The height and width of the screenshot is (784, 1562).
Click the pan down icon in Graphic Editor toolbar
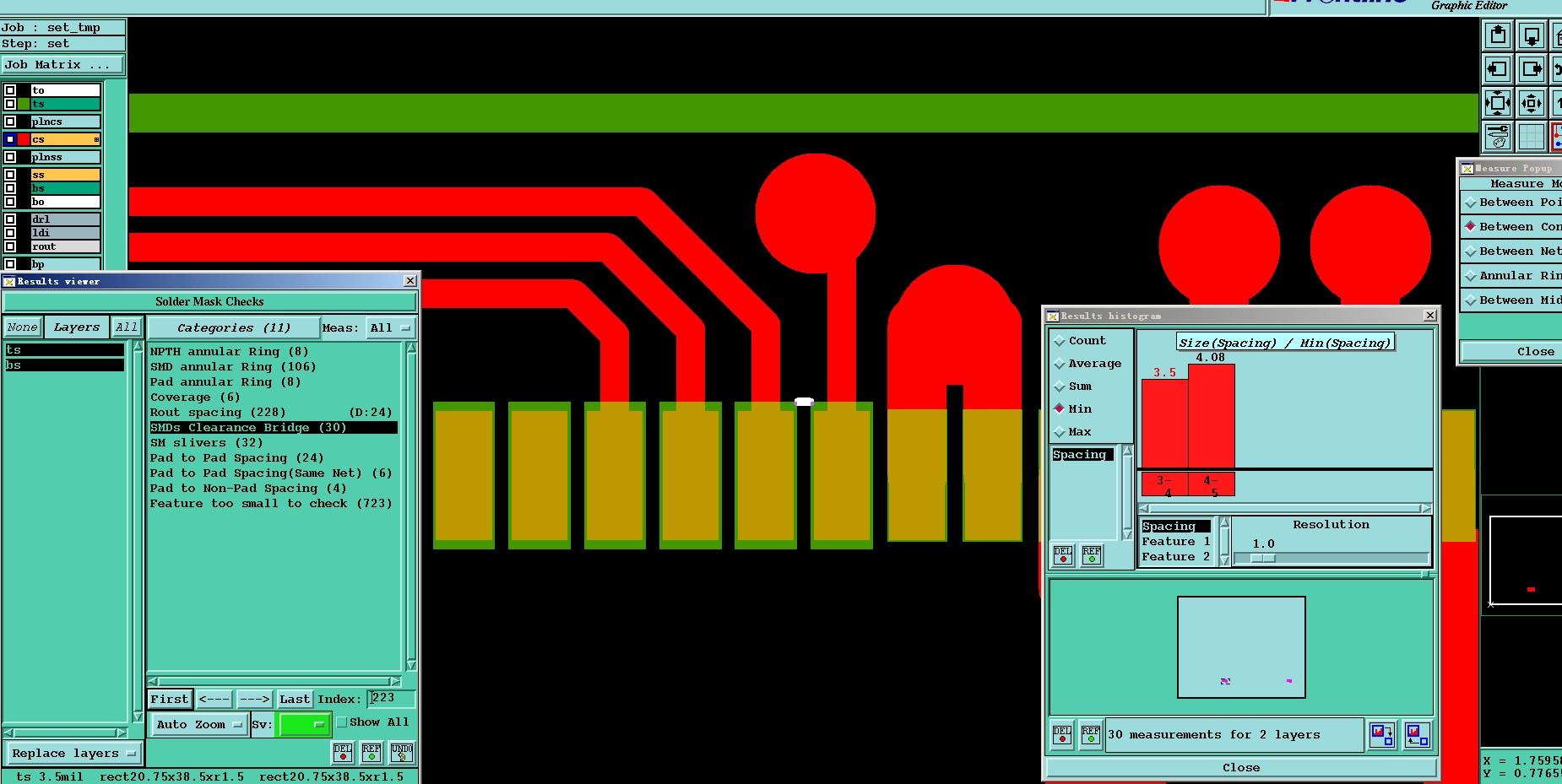coord(1532,35)
